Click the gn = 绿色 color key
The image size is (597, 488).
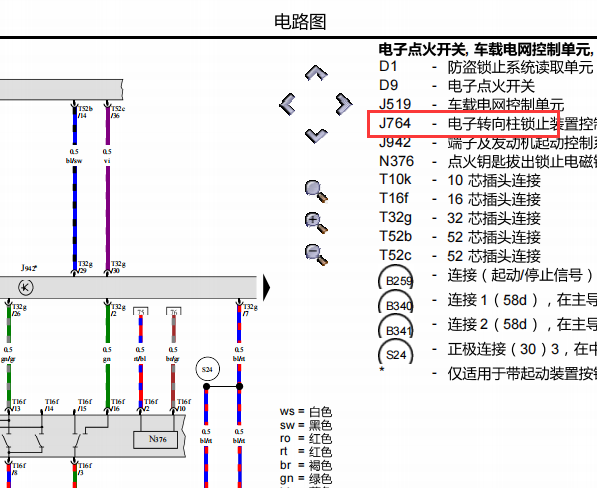coord(306,478)
